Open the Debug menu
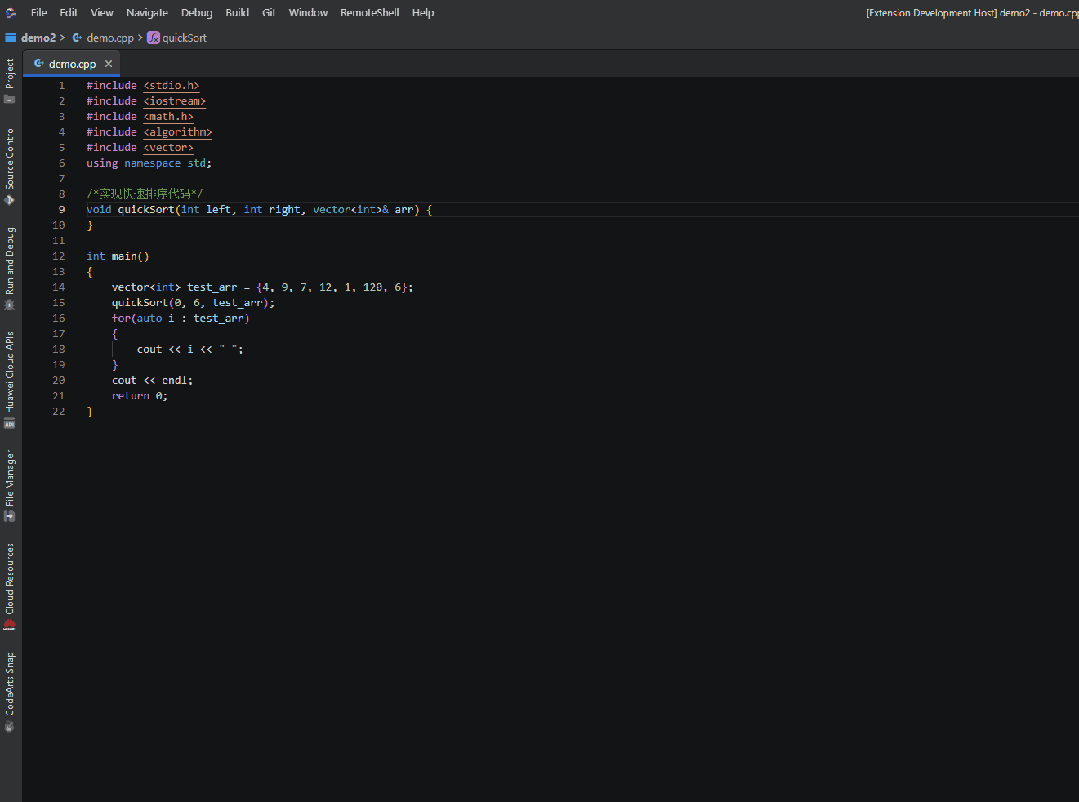This screenshot has width=1079, height=802. [196, 12]
